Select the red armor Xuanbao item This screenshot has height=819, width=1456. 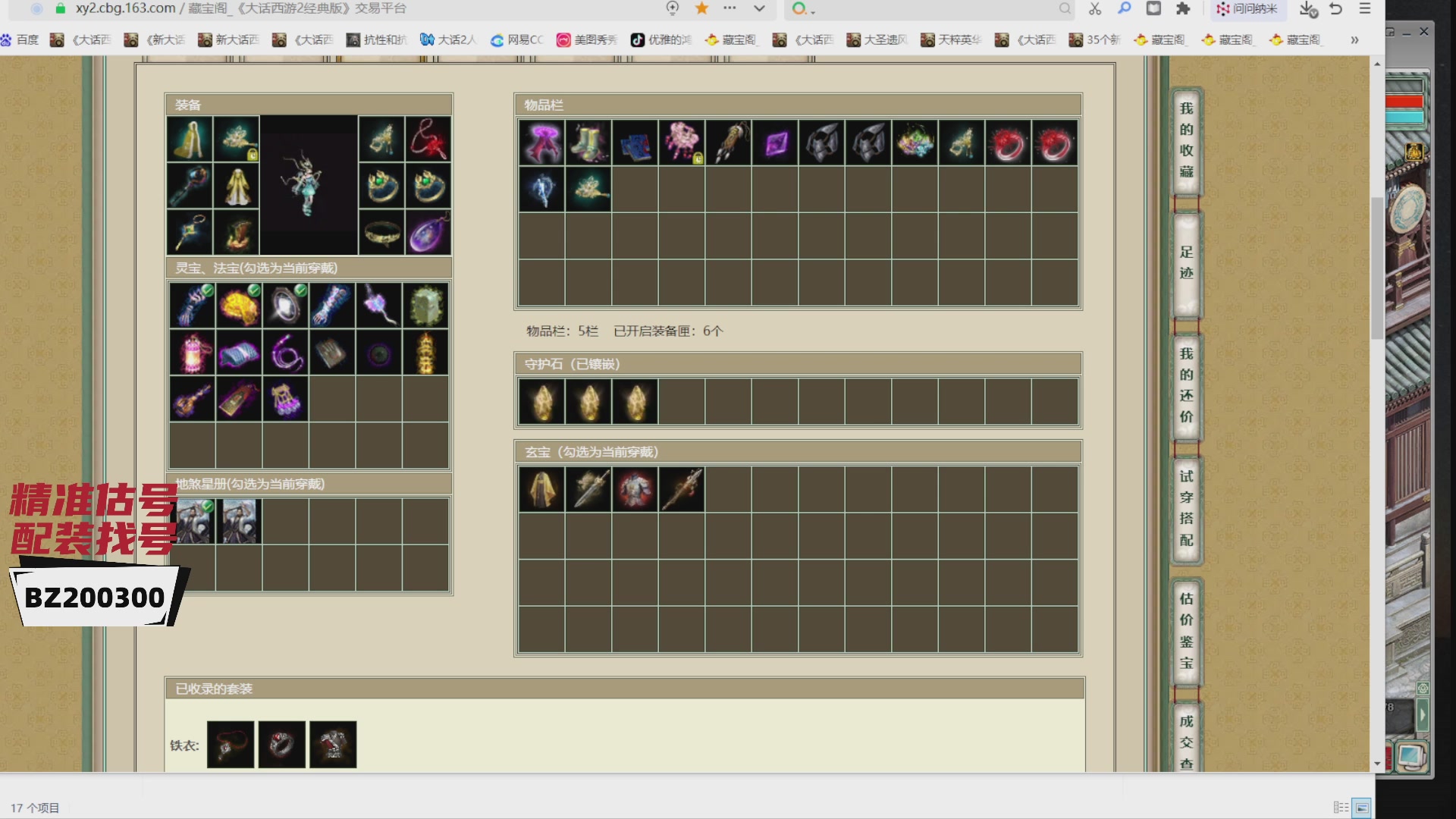pyautogui.click(x=635, y=489)
